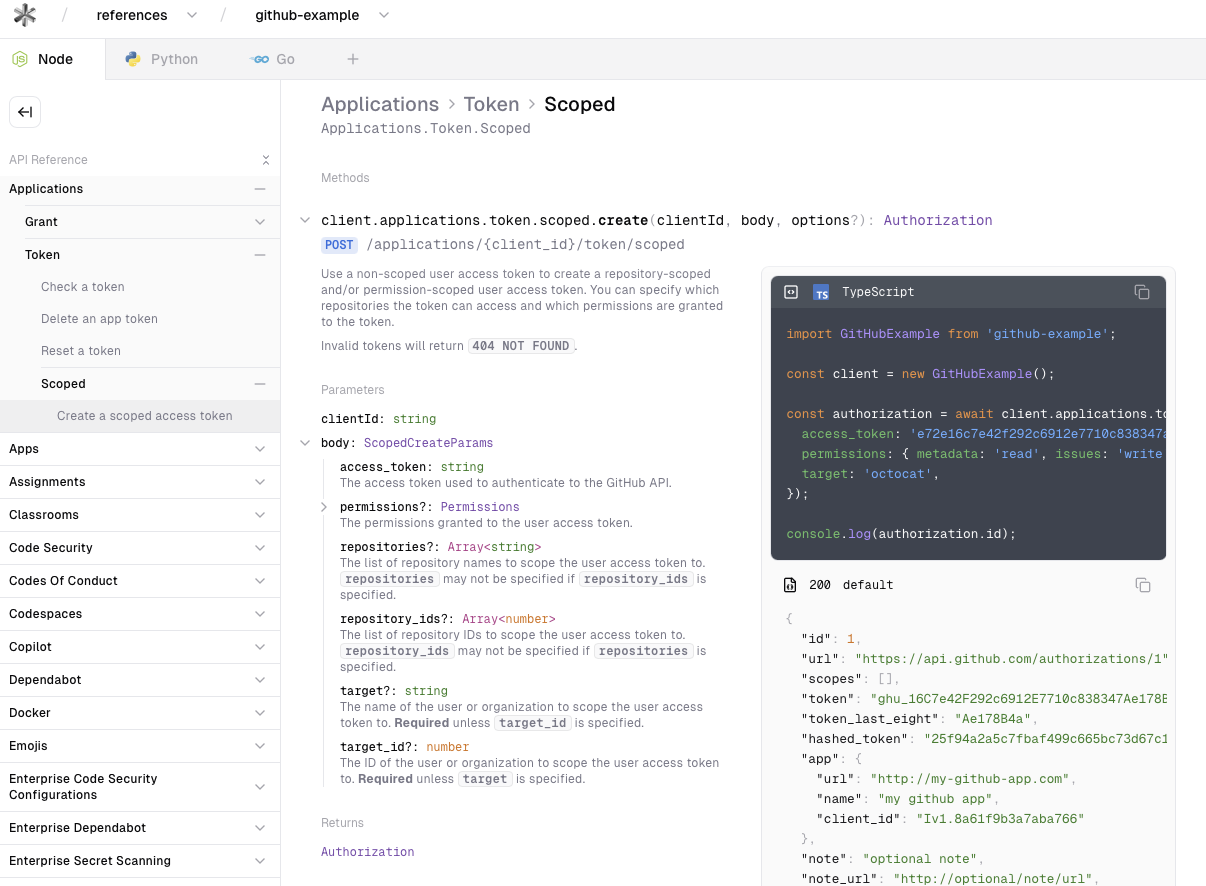Viewport: 1206px width, 886px height.
Task: Click the code brackets icon in snippet header
Action: [x=791, y=292]
